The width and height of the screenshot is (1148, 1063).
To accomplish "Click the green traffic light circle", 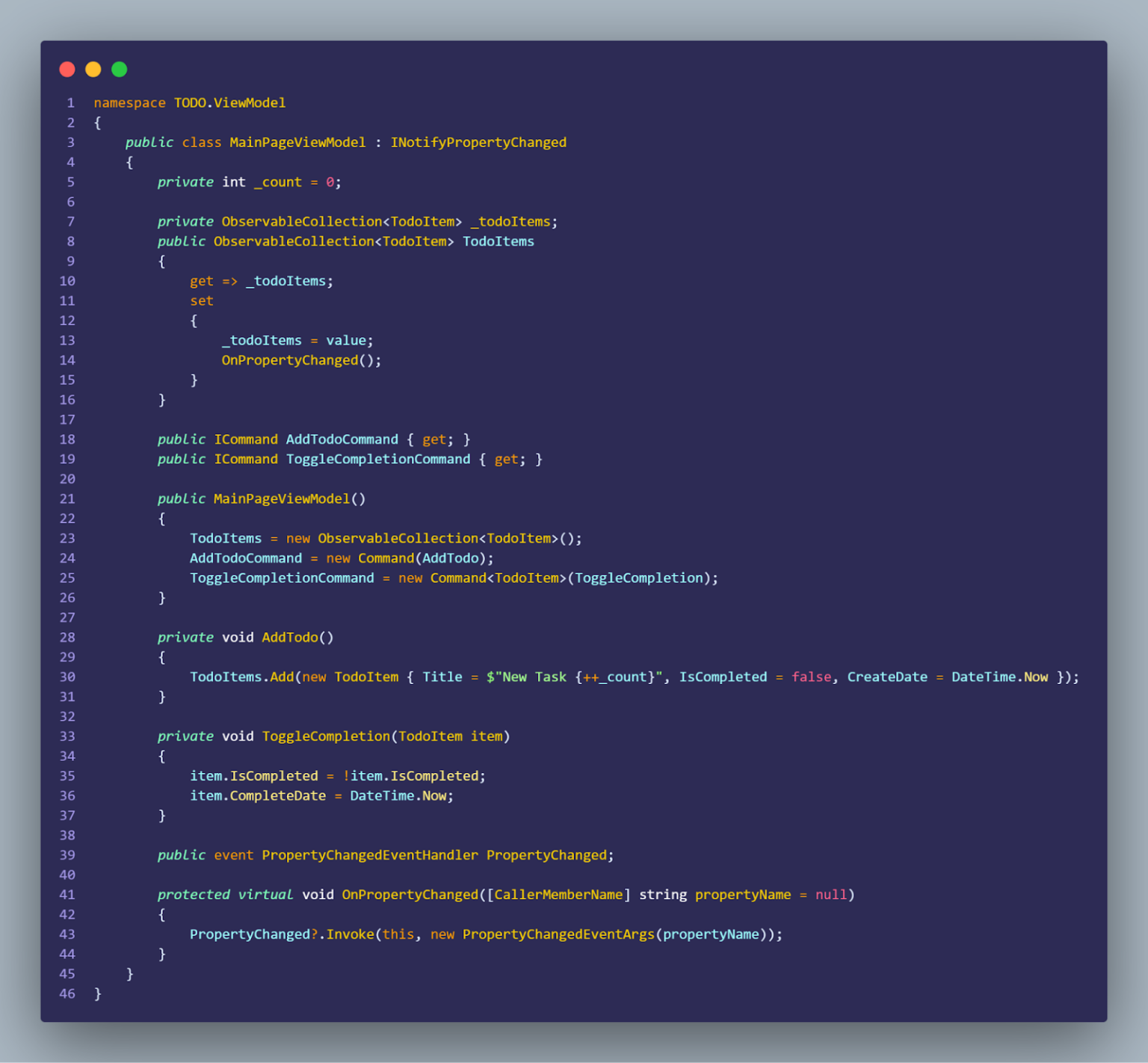I will [119, 69].
